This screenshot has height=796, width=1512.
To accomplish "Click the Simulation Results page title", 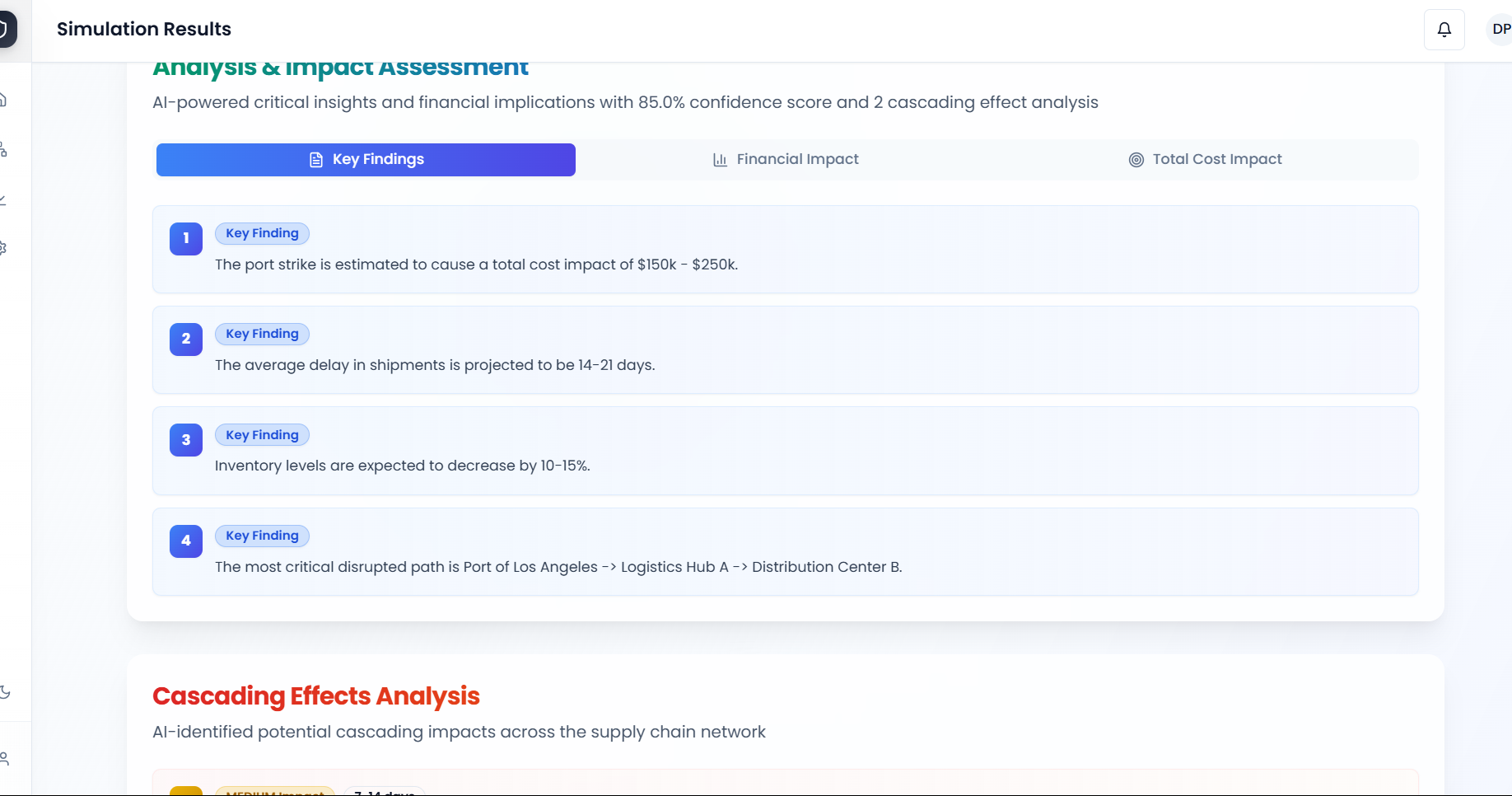I will (144, 29).
